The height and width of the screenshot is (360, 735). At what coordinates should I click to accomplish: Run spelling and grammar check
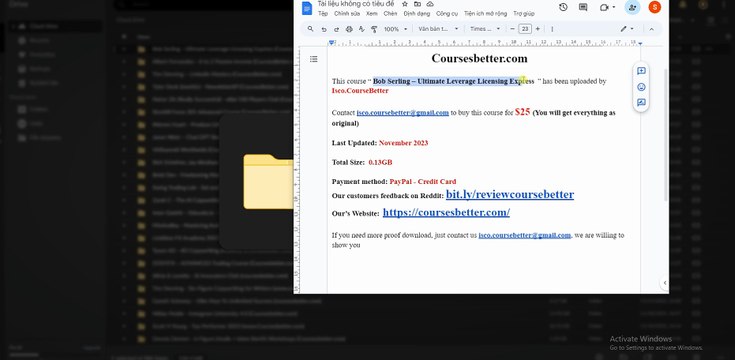tap(361, 29)
